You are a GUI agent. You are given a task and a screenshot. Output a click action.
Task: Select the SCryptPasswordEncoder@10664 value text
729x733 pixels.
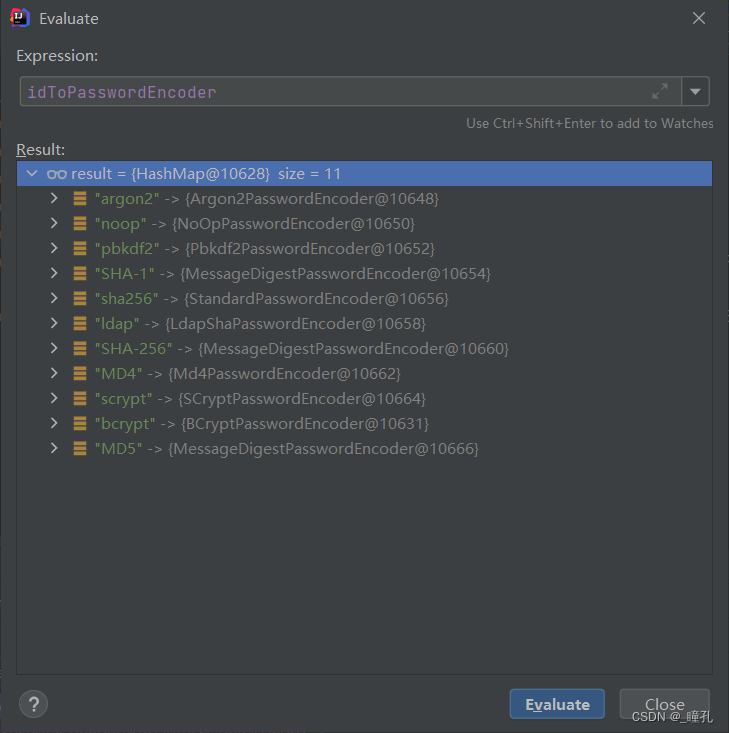click(x=302, y=399)
